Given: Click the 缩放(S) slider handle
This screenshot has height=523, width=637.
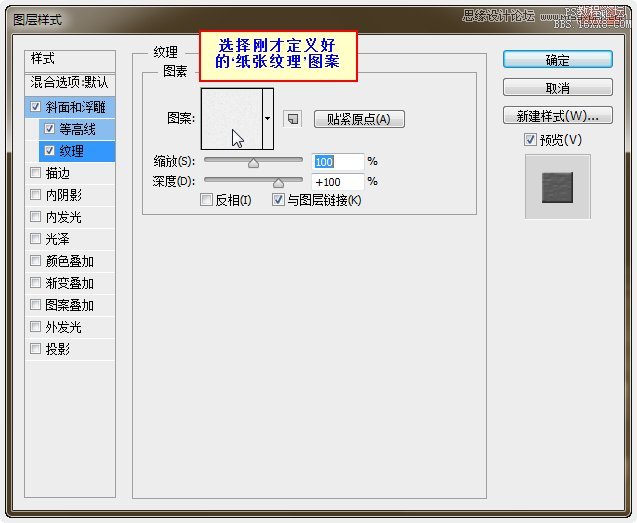Looking at the screenshot, I should point(254,163).
